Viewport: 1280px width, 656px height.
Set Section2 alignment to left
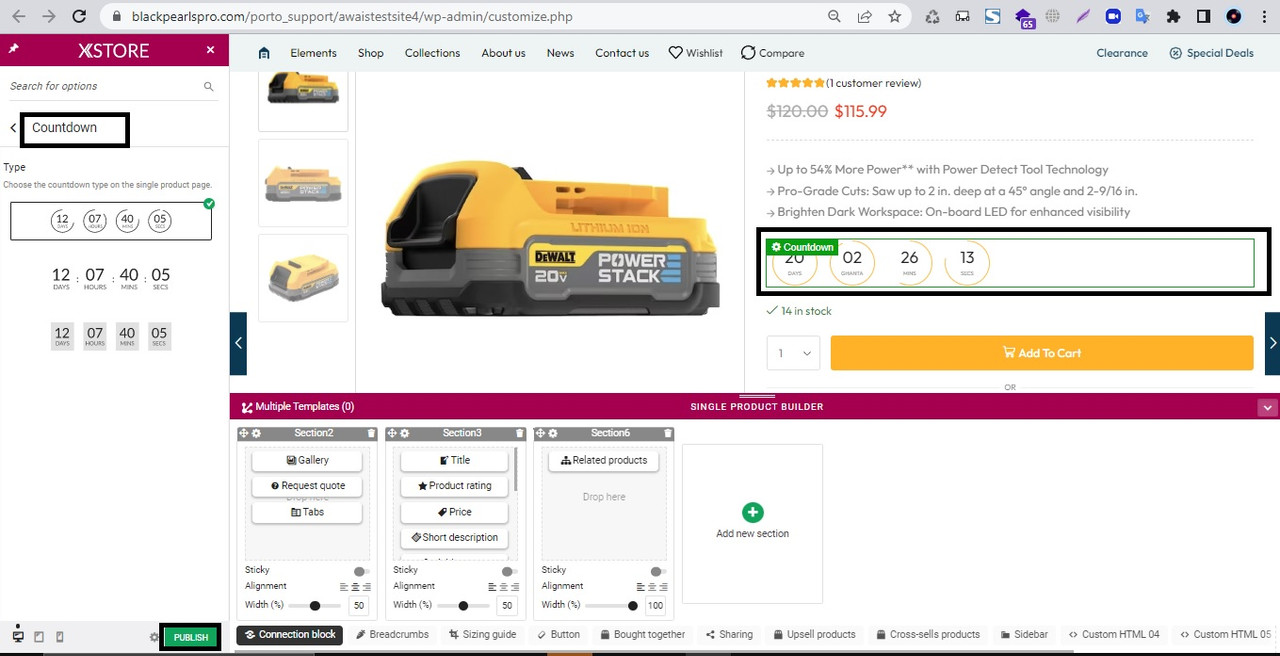(x=344, y=587)
